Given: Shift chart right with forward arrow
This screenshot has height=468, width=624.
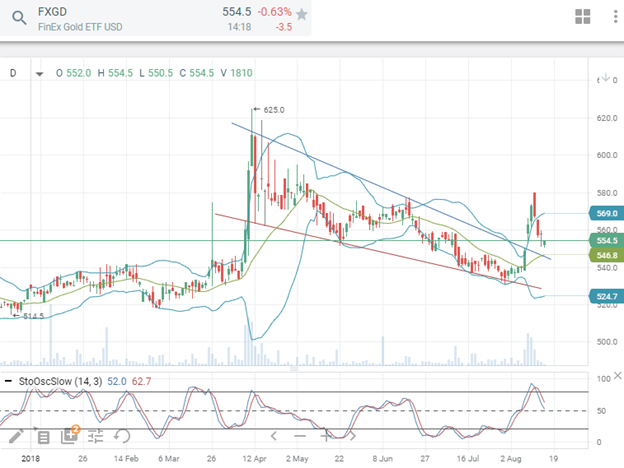Looking at the screenshot, I should click(353, 436).
